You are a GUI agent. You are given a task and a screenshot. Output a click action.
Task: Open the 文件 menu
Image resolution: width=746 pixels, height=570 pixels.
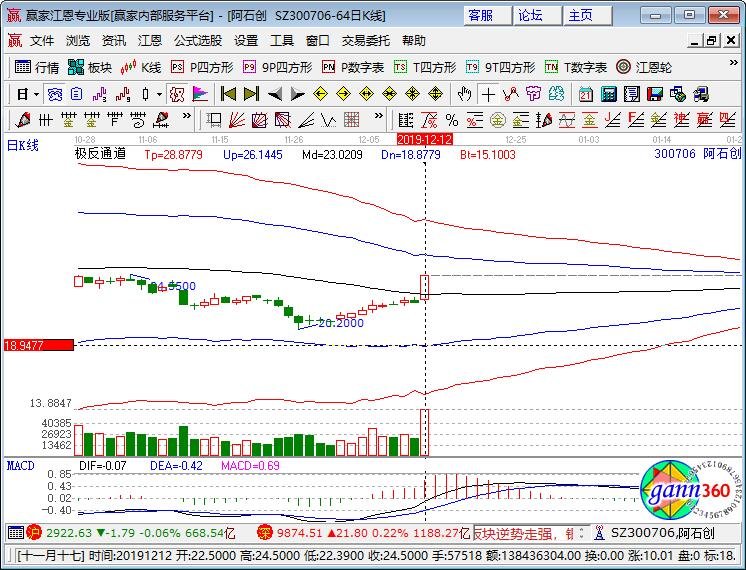click(42, 41)
